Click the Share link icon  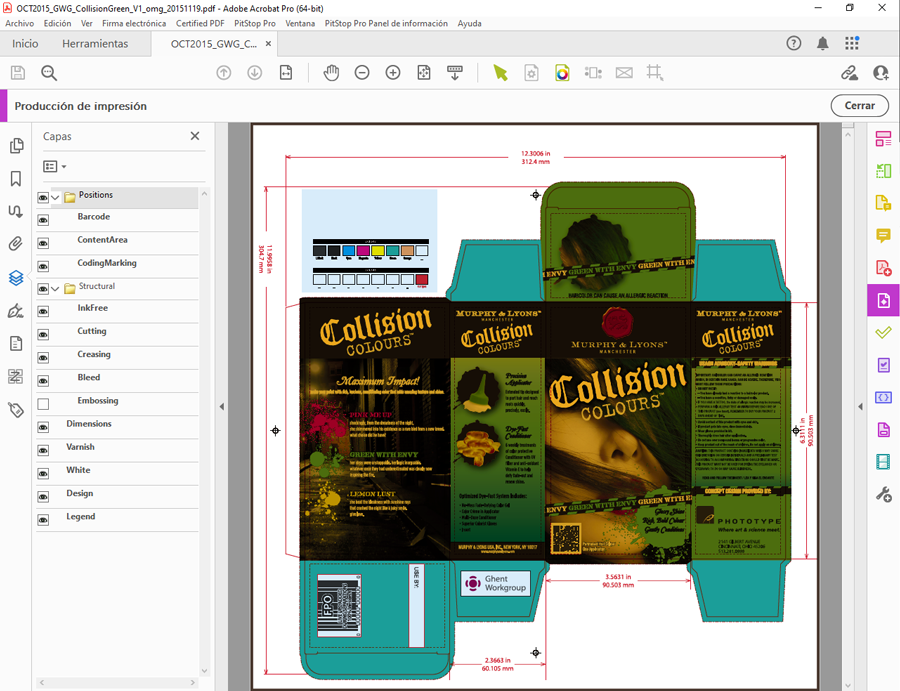[x=849, y=73]
